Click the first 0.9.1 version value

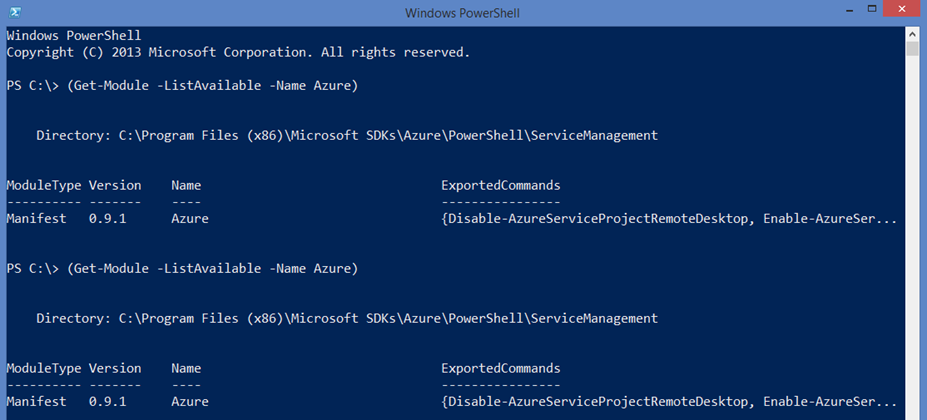pos(108,219)
